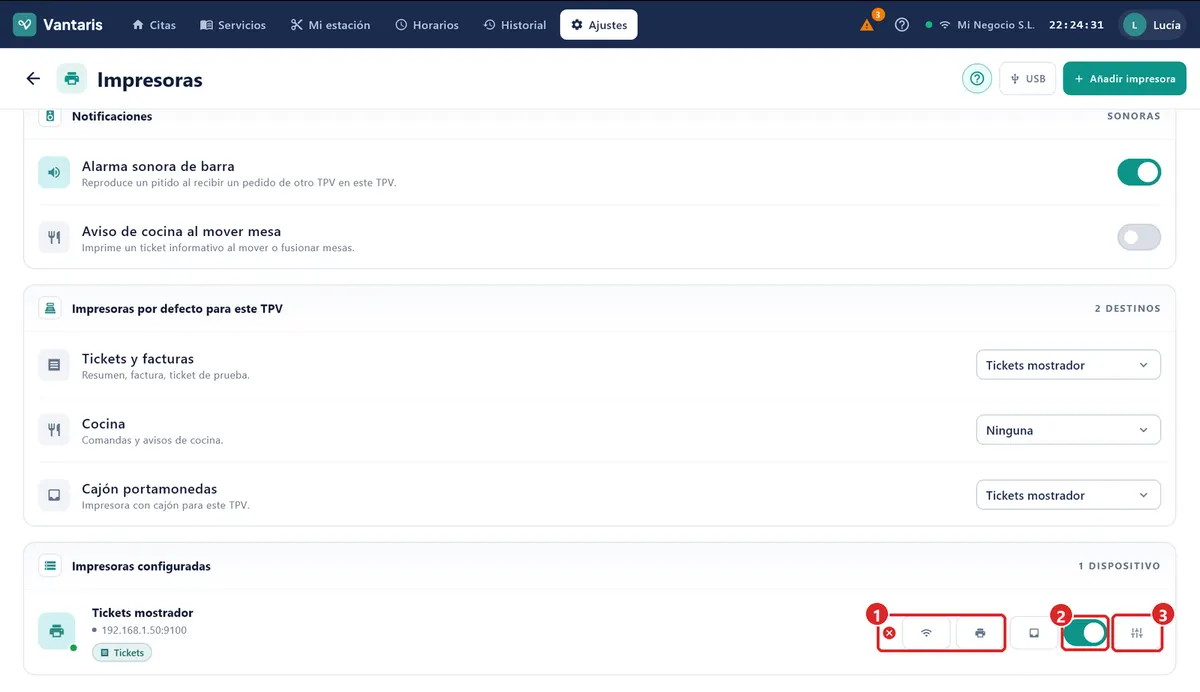
Task: Open the Historial tab
Action: (515, 25)
